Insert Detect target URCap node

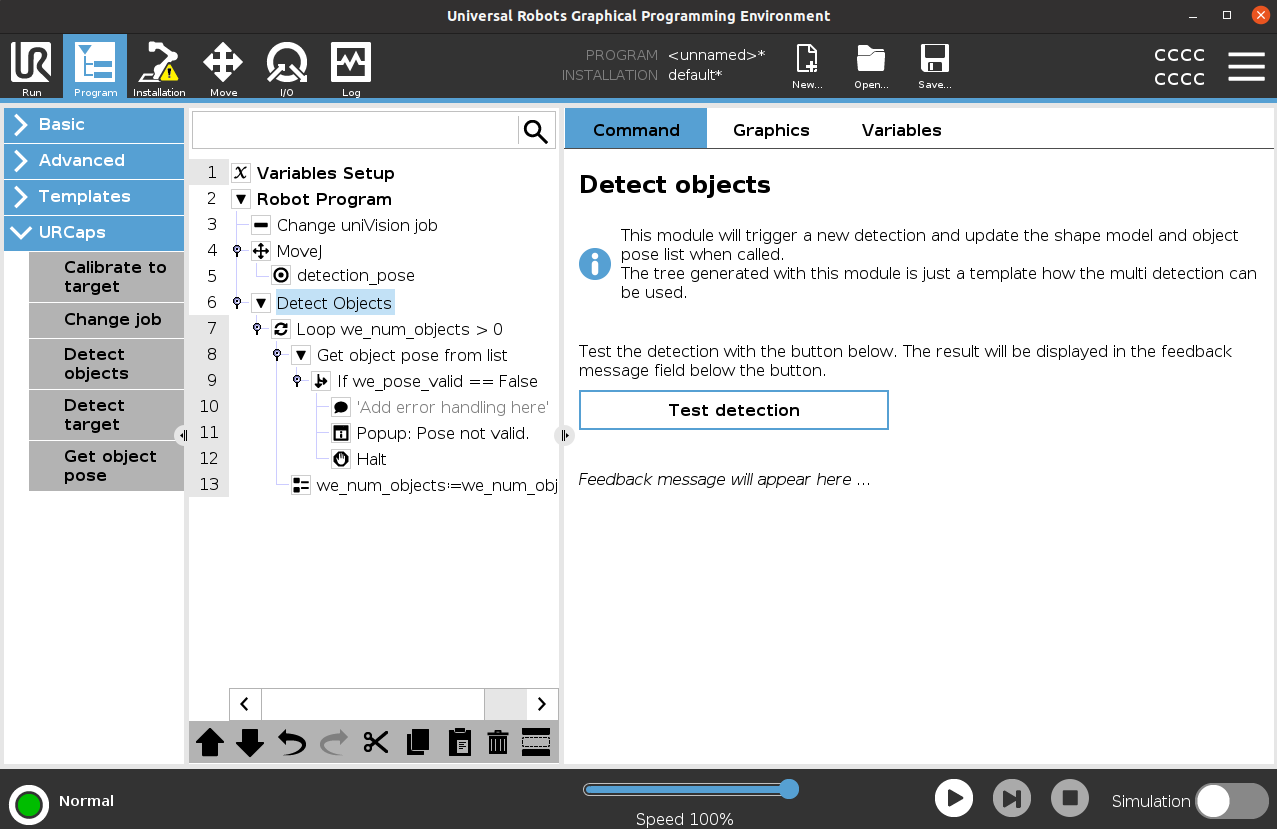[106, 415]
